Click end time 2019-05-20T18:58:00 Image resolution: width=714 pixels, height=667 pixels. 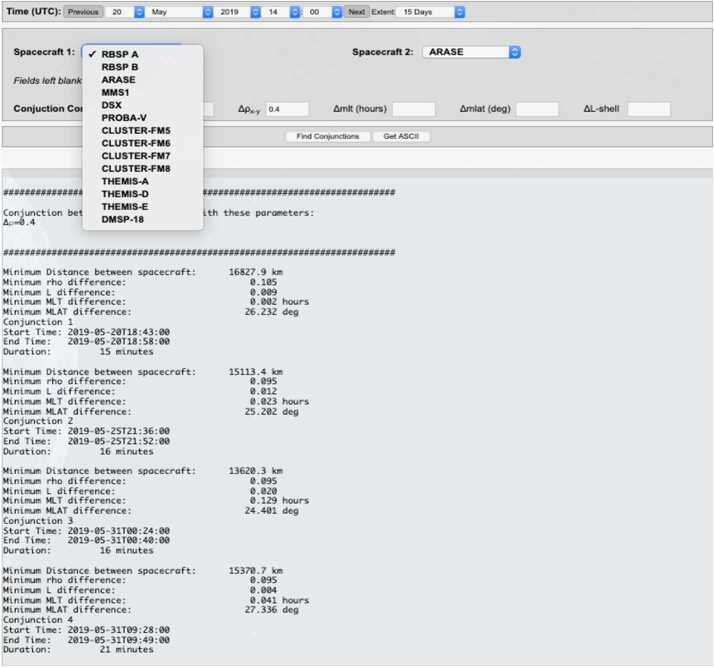(118, 341)
